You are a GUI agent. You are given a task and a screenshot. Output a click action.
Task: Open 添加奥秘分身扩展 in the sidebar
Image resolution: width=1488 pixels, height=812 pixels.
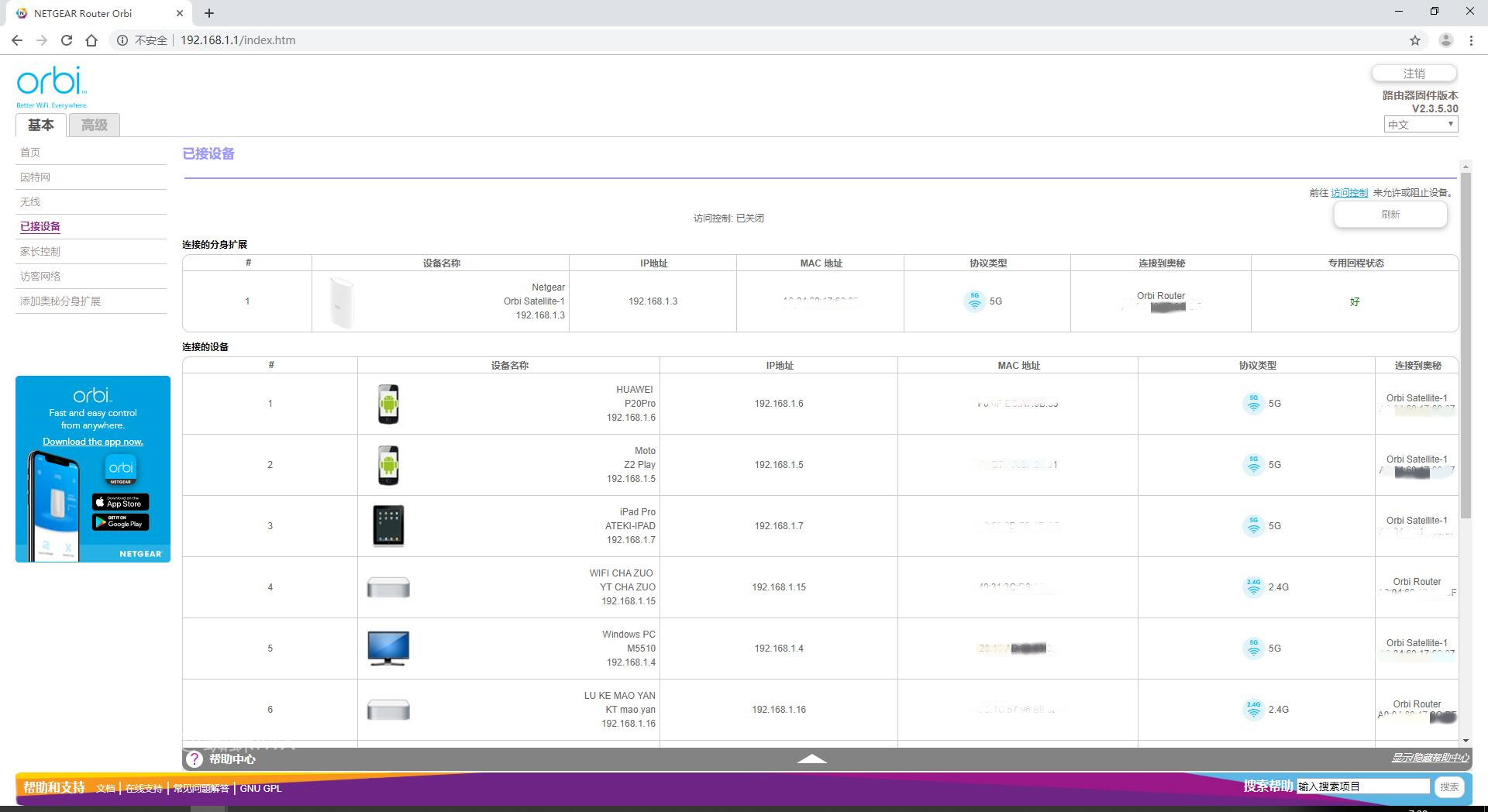60,301
